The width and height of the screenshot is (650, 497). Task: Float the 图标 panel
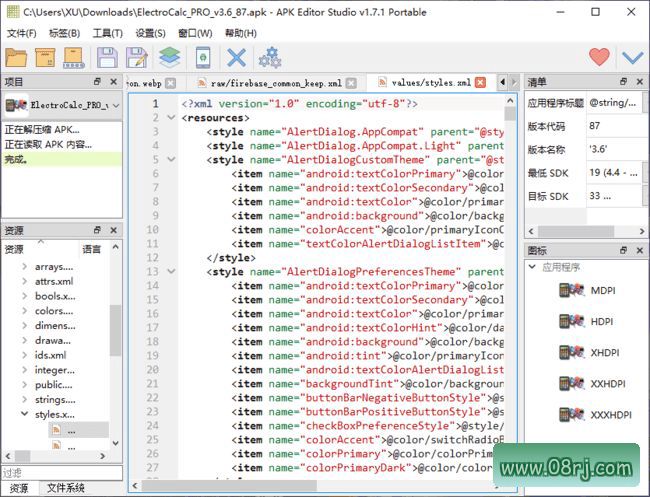coord(623,250)
